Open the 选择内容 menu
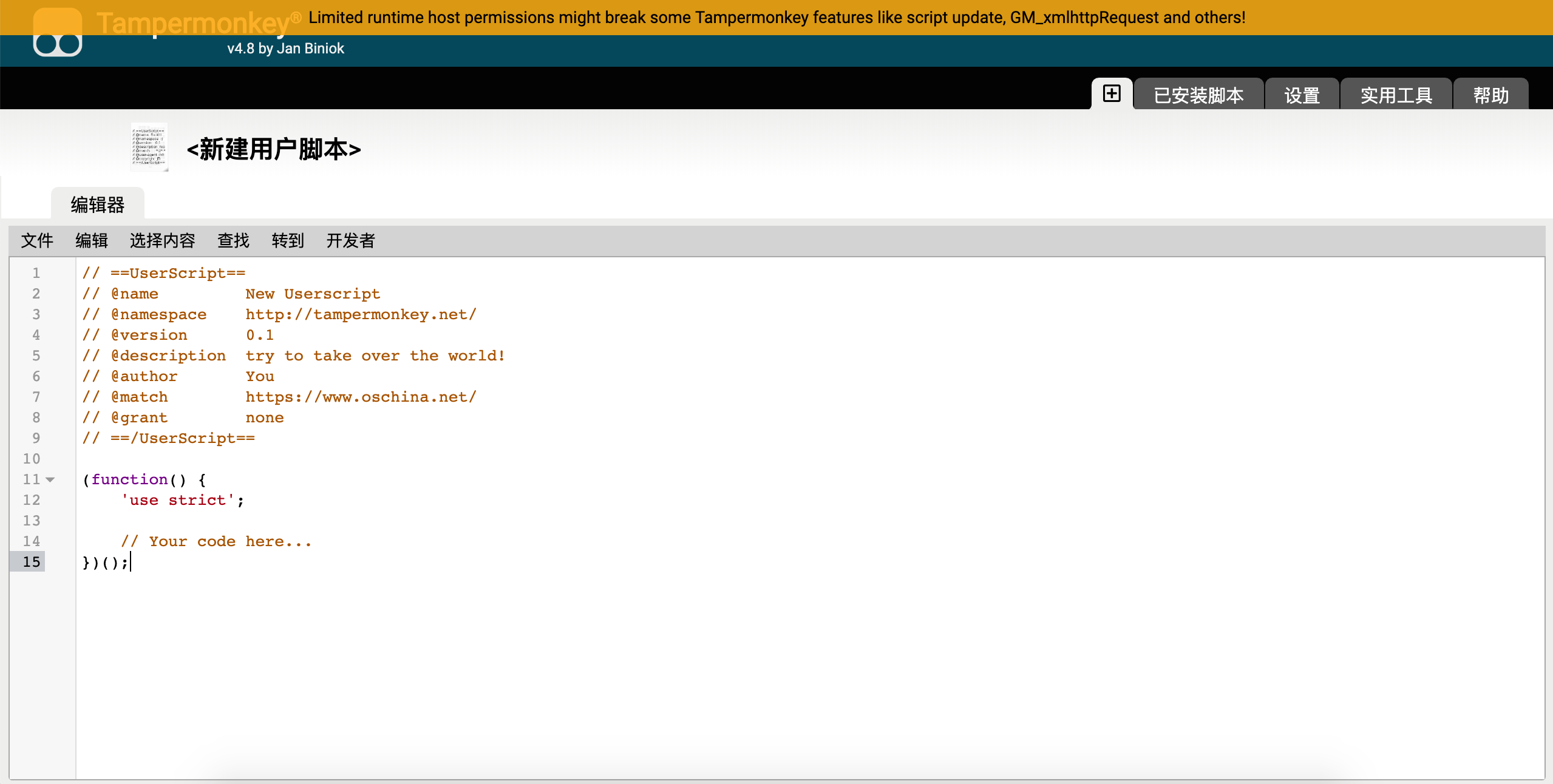Screen dimensions: 1553x784 tap(162, 241)
